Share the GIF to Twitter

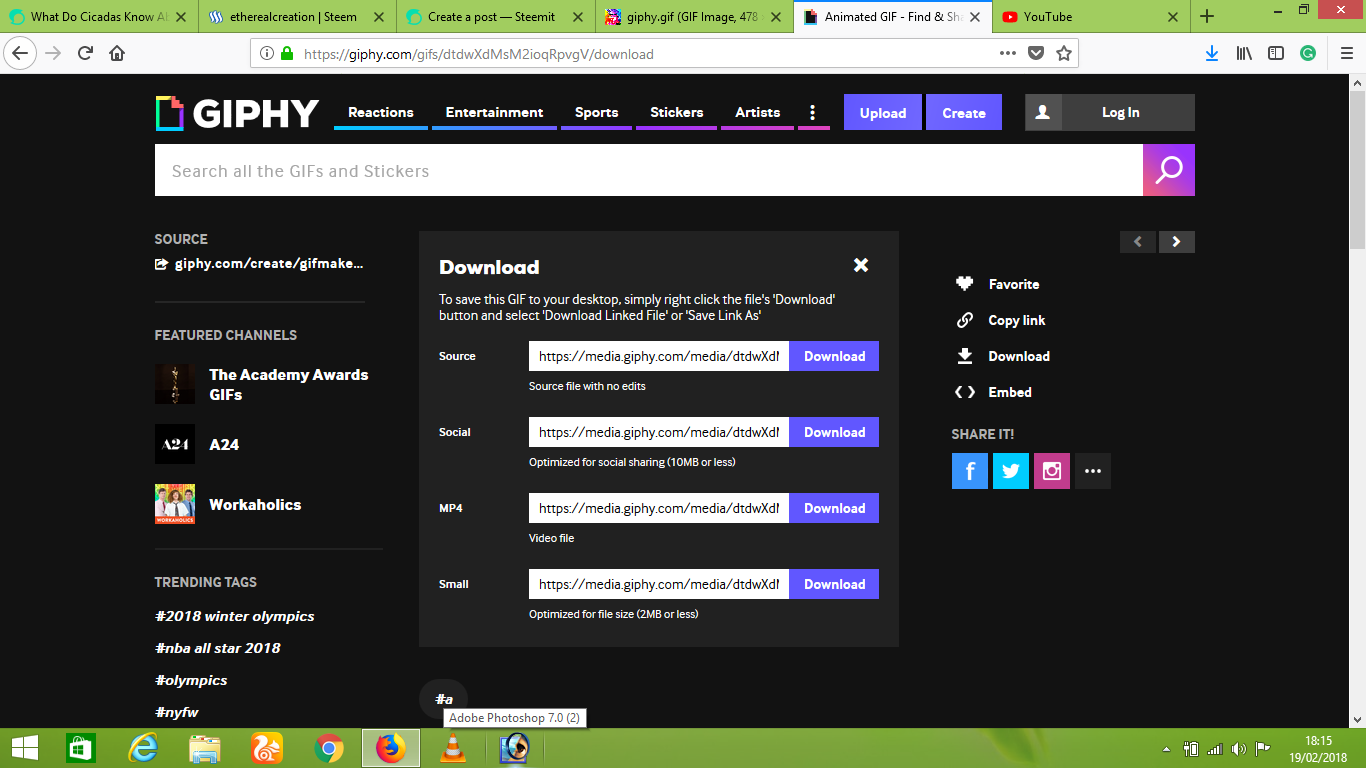coord(1010,470)
